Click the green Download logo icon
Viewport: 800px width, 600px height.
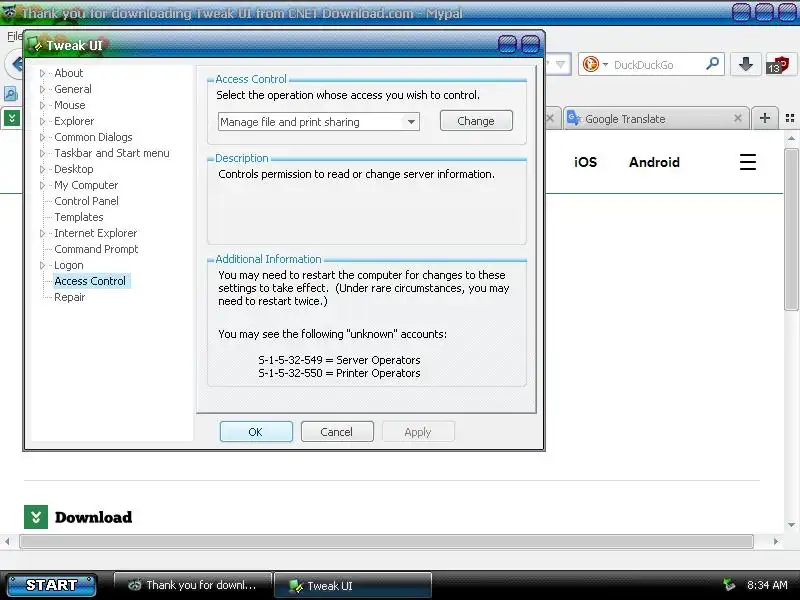point(36,517)
